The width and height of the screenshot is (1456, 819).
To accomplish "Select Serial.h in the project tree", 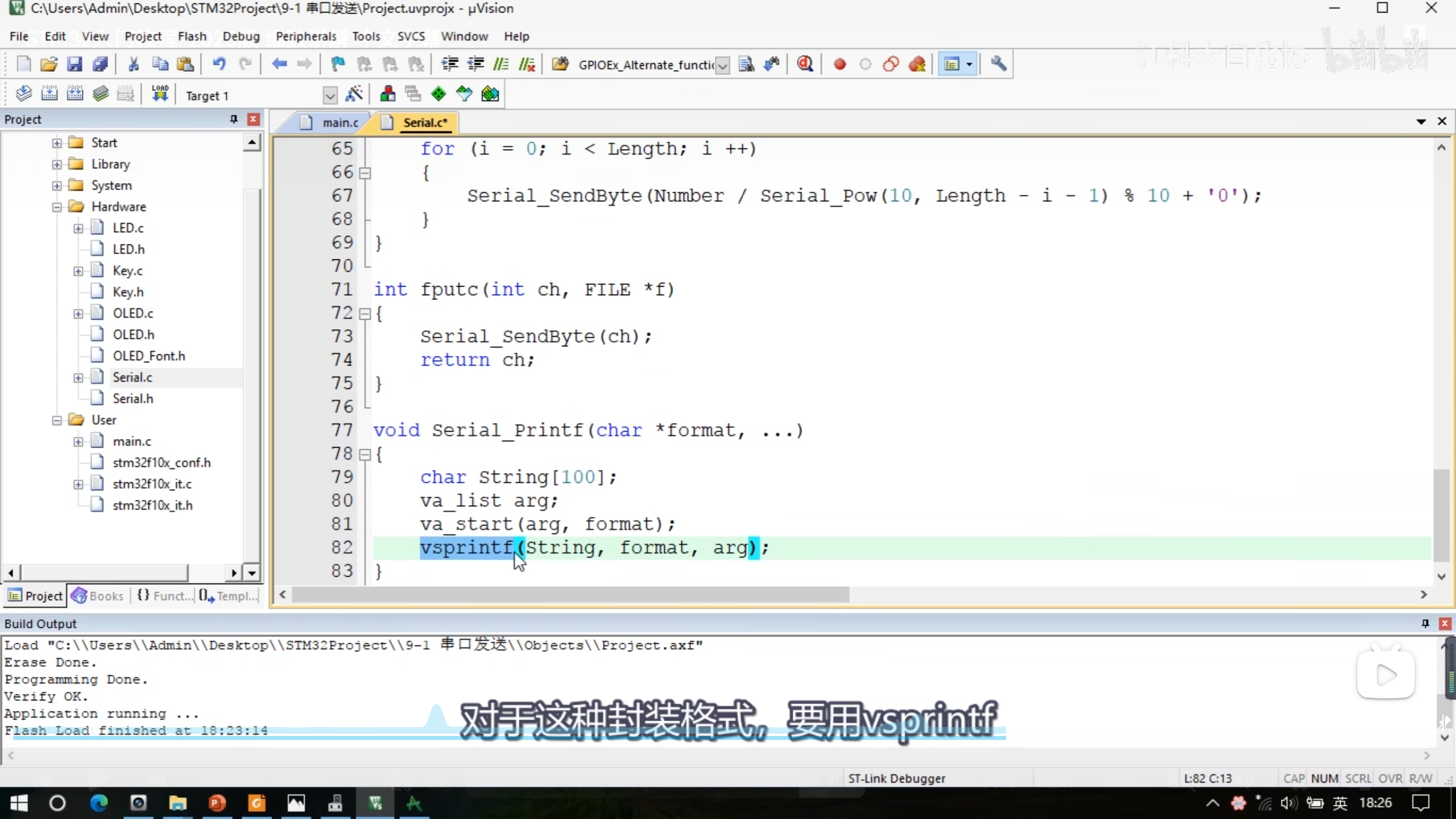I will pos(133,399).
